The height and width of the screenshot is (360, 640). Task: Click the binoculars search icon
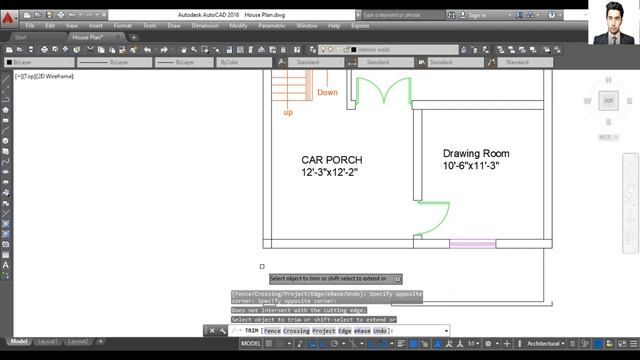pyautogui.click(x=451, y=15)
